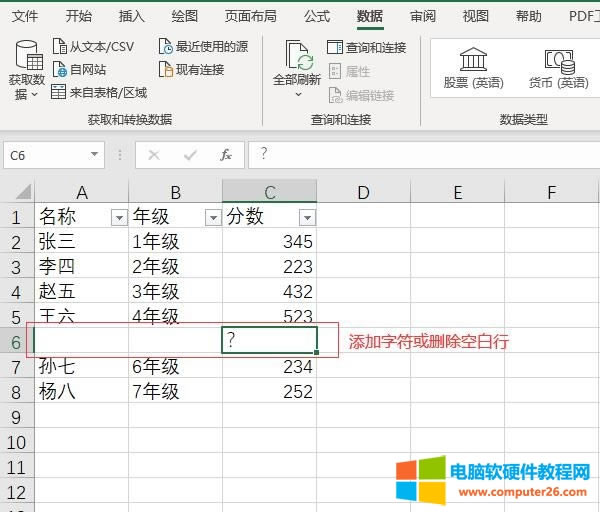Click the Select All corner triangle
600x512 pixels.
click(x=23, y=192)
